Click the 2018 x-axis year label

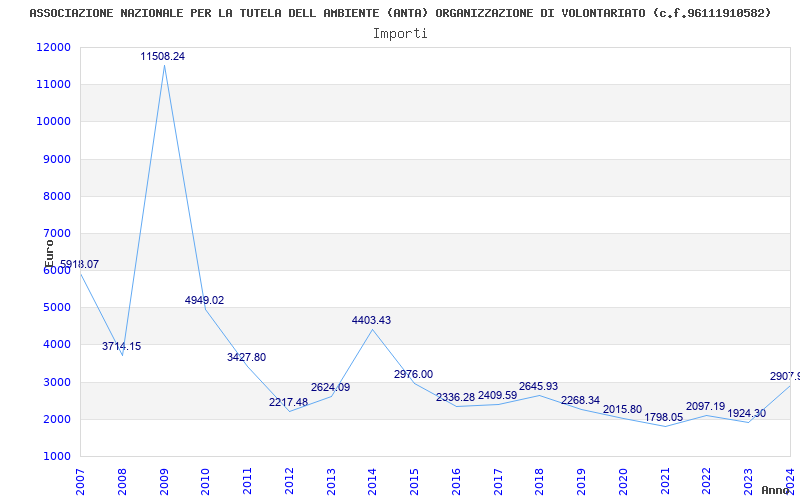point(540,481)
